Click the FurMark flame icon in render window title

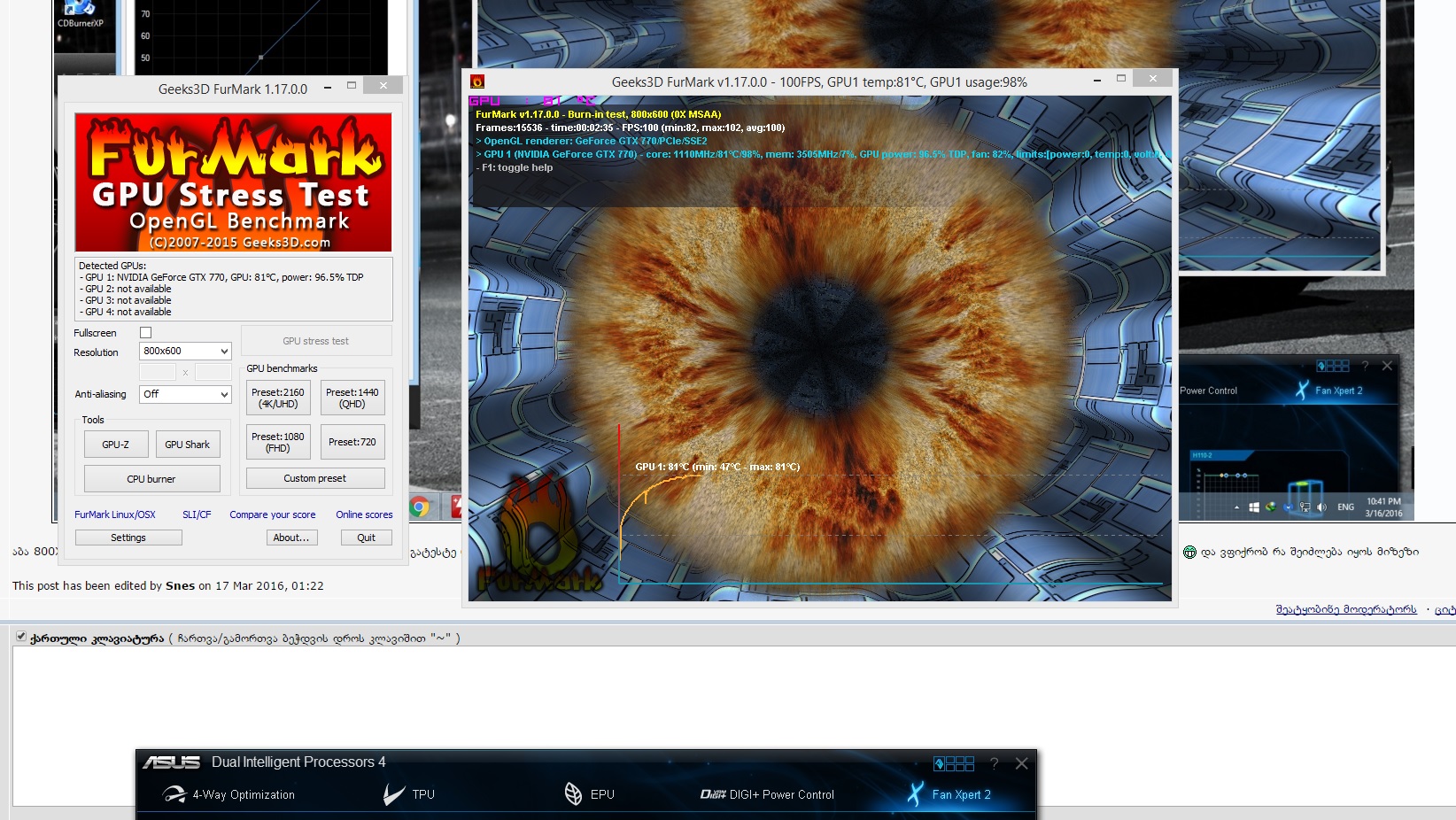477,81
